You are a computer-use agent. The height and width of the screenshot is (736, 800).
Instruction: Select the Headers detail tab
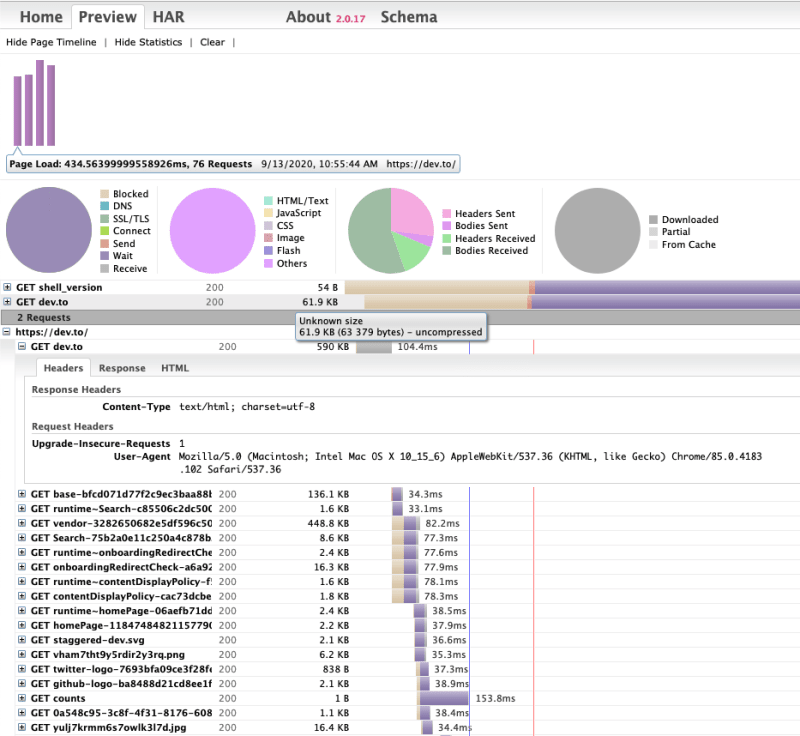click(63, 368)
